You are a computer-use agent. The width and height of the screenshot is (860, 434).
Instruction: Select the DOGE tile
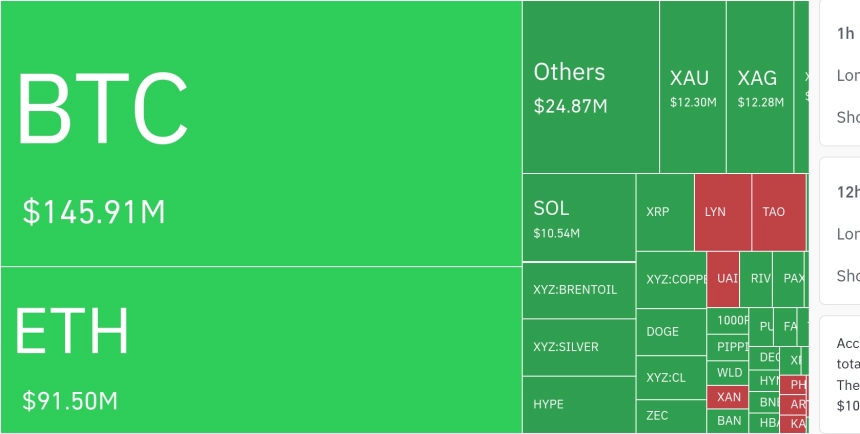click(670, 332)
